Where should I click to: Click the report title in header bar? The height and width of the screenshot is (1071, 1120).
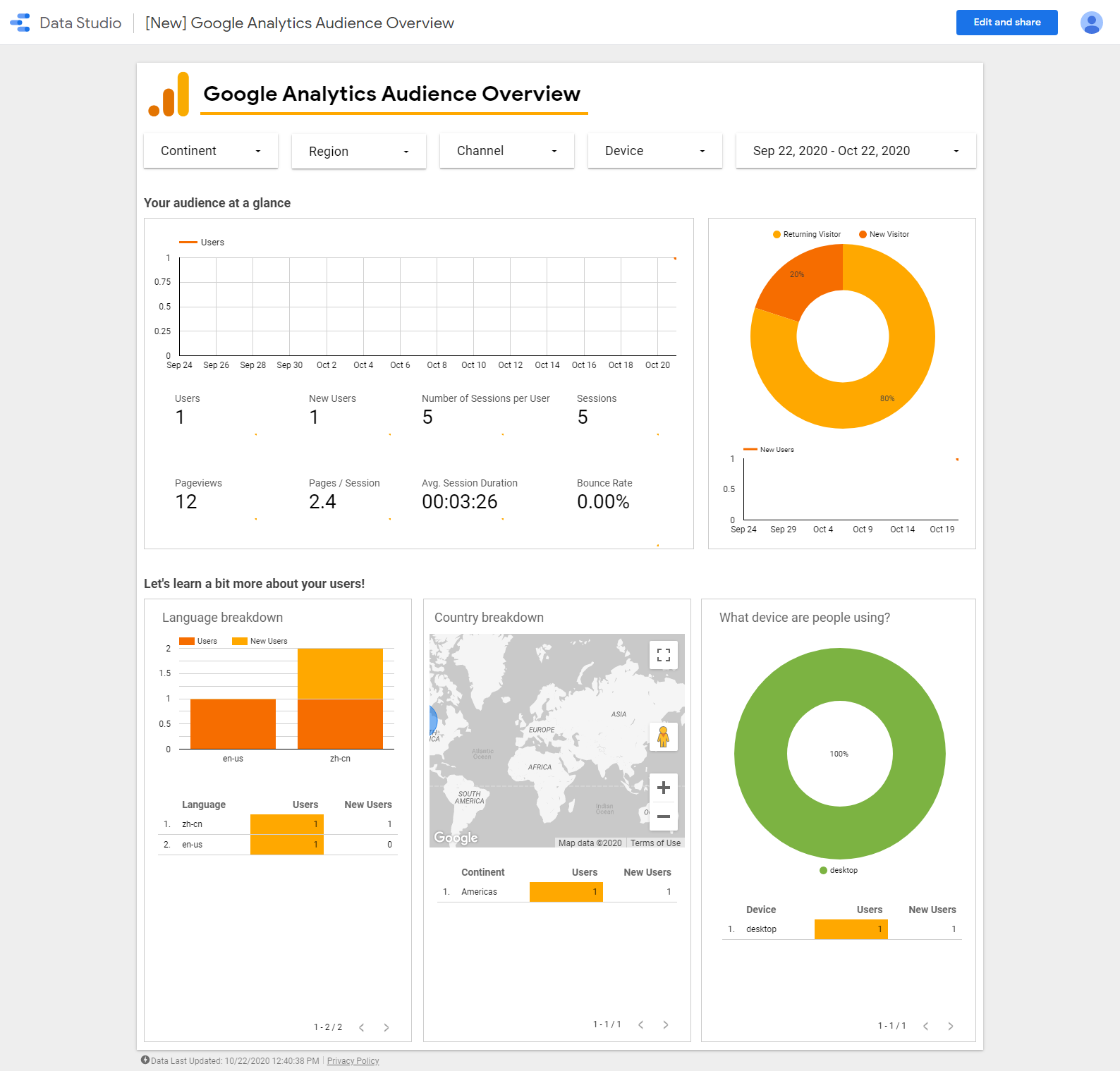pyautogui.click(x=300, y=23)
